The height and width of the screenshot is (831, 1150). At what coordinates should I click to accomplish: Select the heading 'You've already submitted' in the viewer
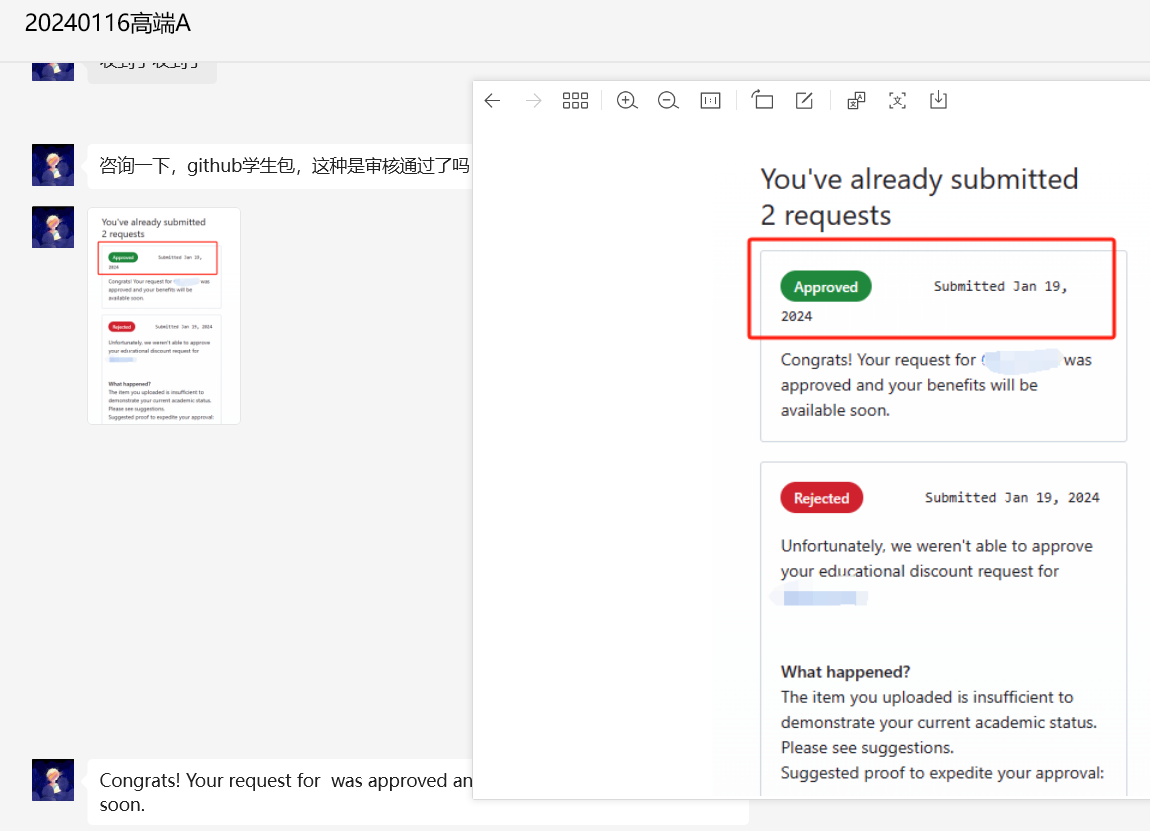pyautogui.click(x=919, y=180)
